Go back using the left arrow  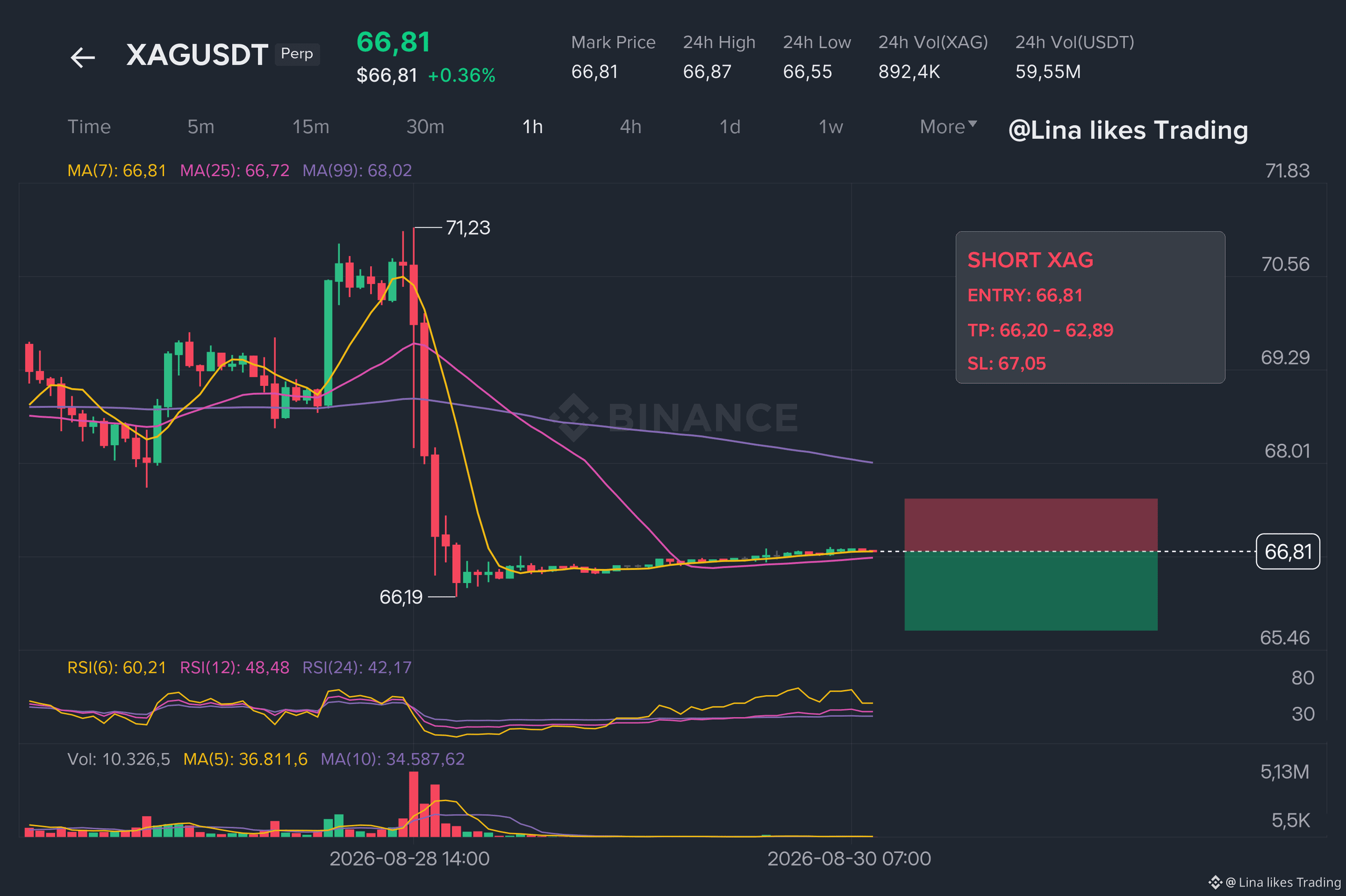click(82, 57)
